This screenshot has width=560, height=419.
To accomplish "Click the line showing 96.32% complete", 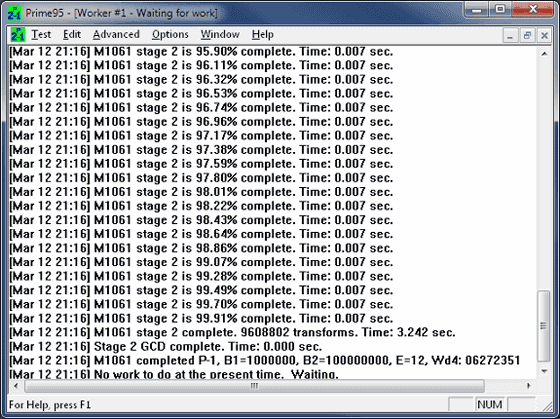I will click(201, 80).
